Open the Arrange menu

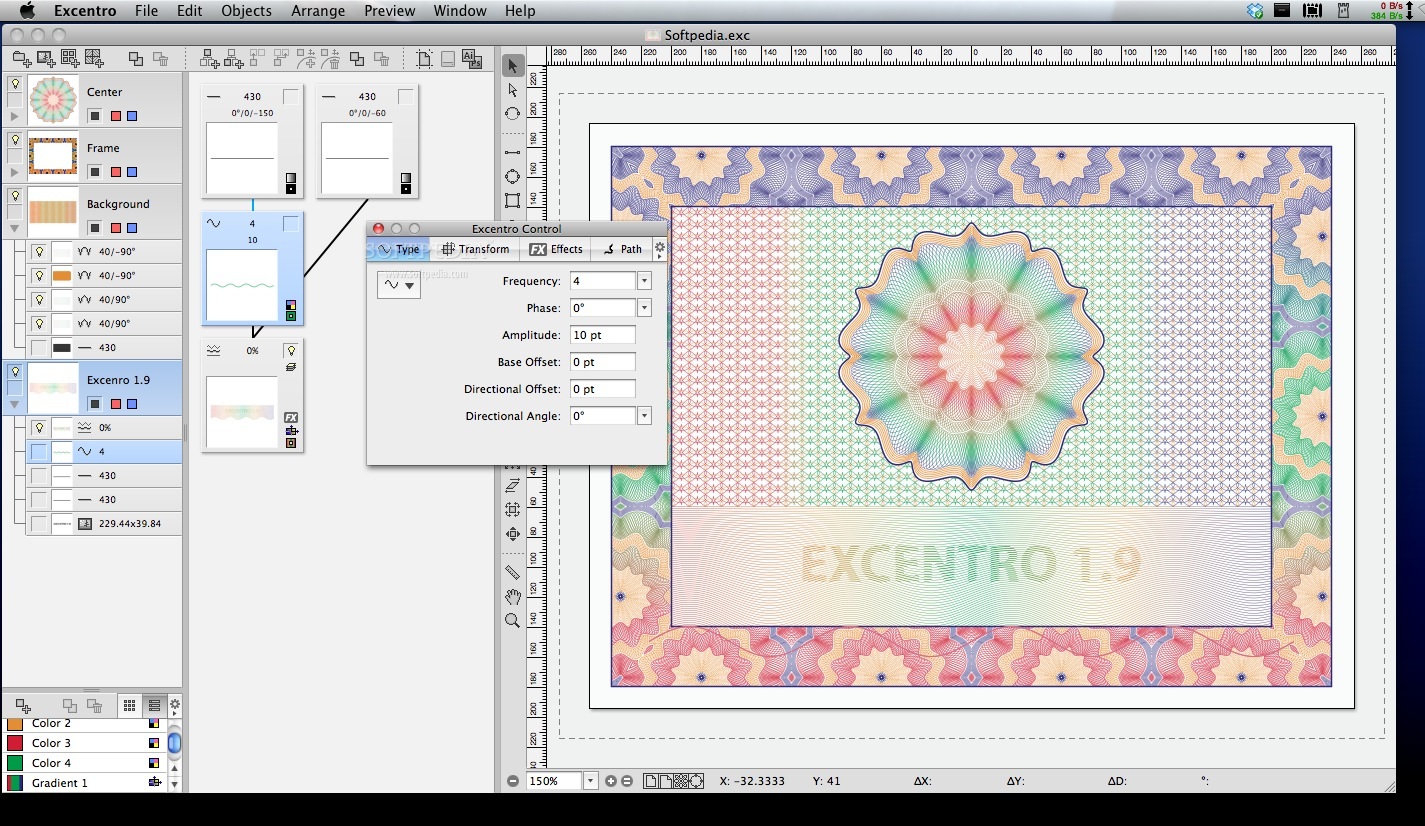[317, 11]
